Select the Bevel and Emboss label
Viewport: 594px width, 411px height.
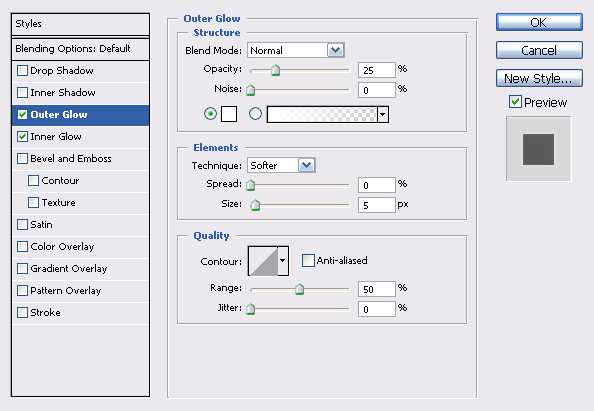tap(71, 158)
